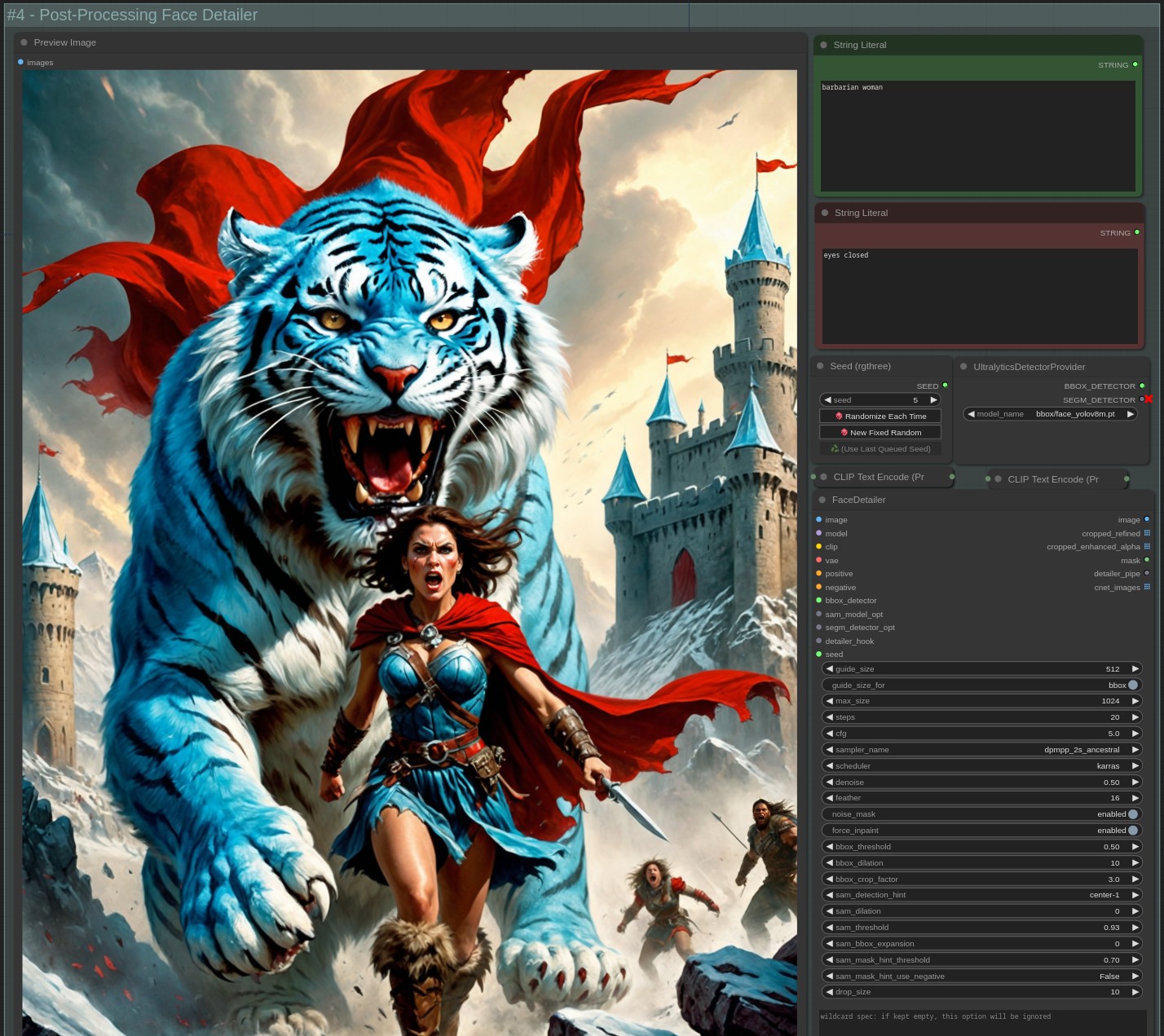The height and width of the screenshot is (1036, 1164).
Task: Collapse the Seed (rgthree) node dot
Action: click(820, 367)
